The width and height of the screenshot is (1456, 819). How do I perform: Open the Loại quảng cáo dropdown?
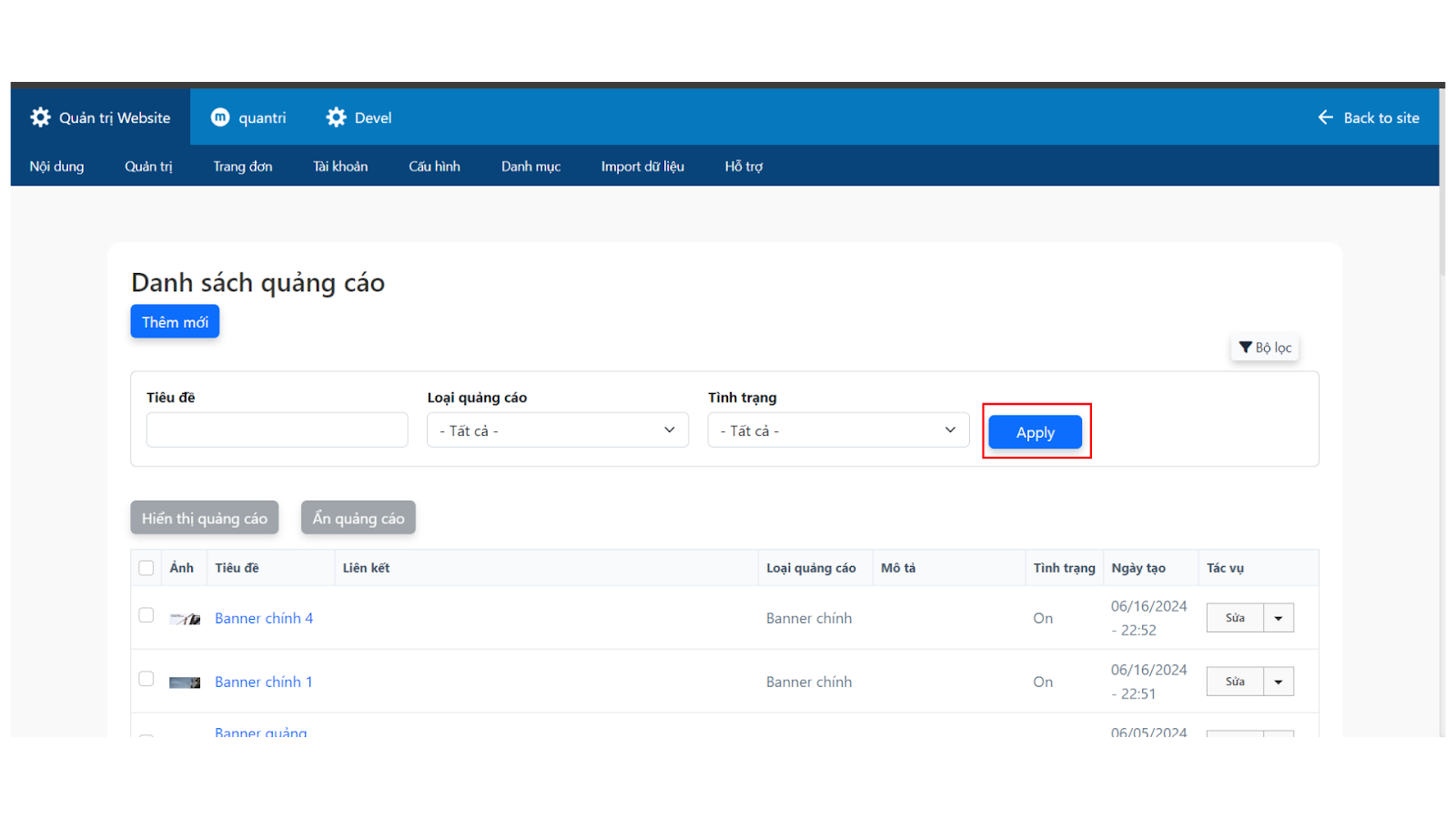(x=557, y=430)
